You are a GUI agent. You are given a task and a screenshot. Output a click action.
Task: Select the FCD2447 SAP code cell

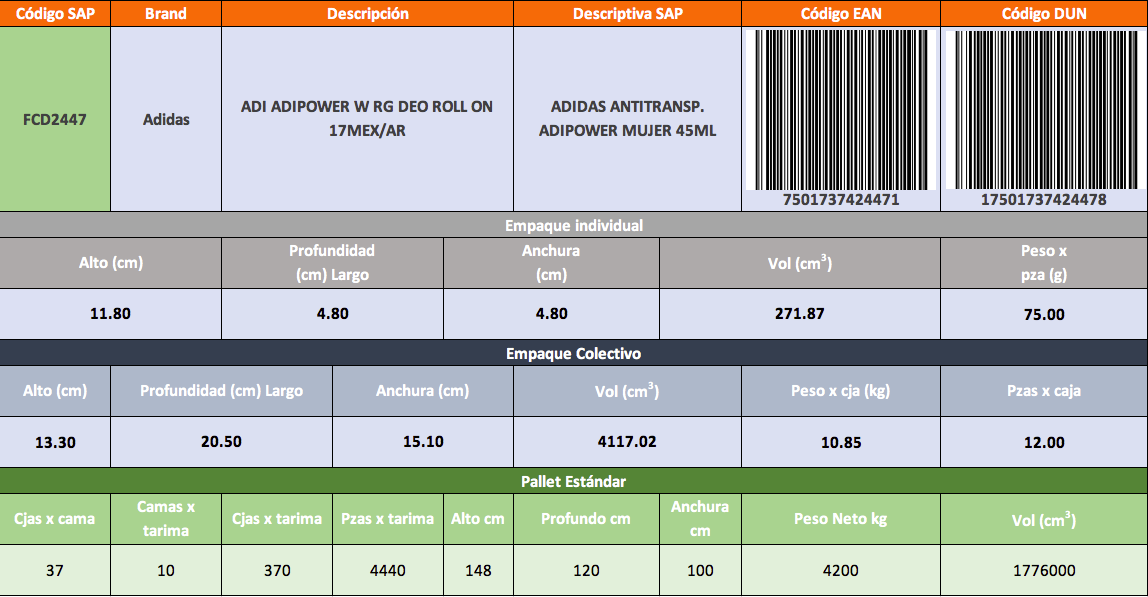click(55, 119)
